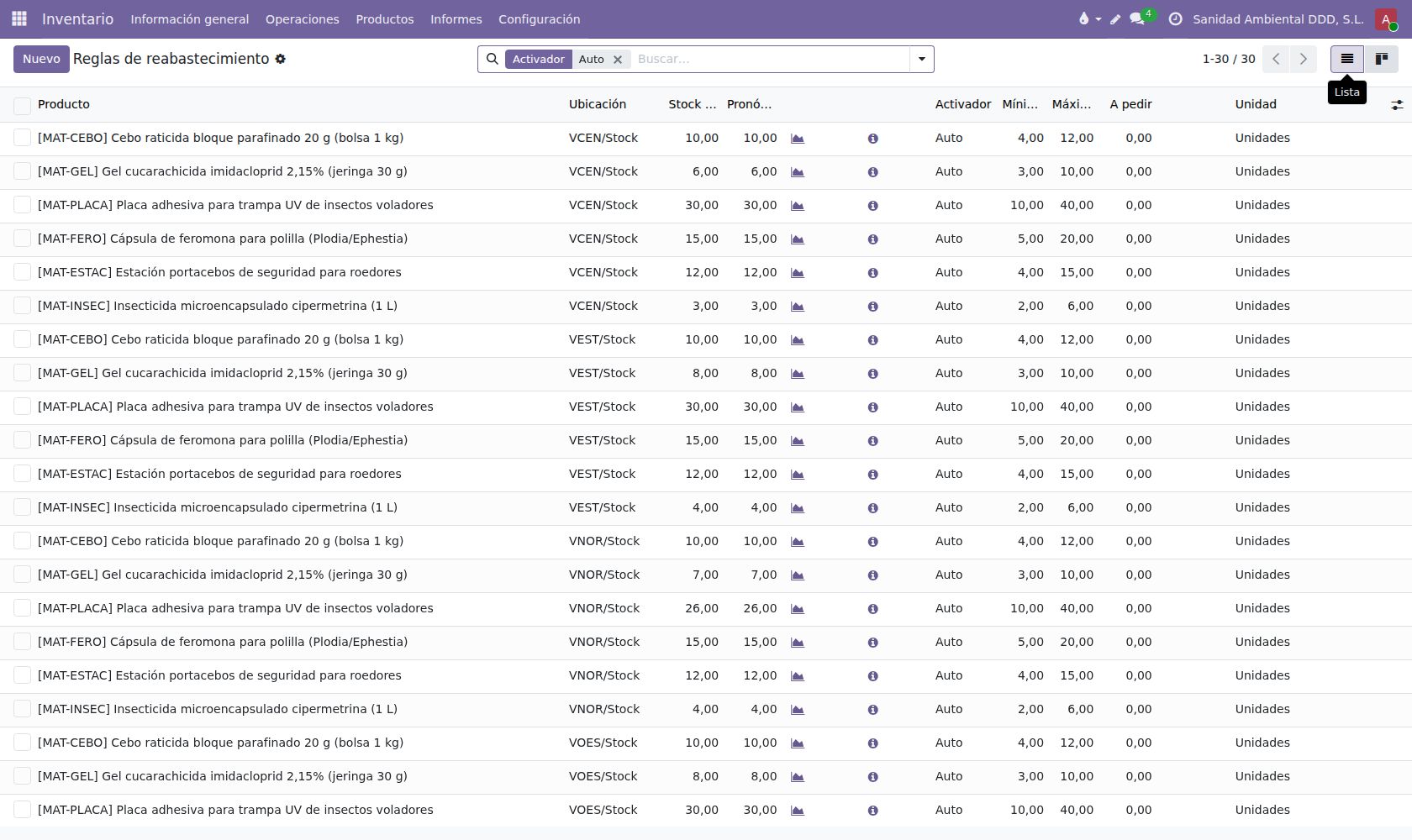Switch to Kanban view icon
This screenshot has height=840, width=1412.
(x=1381, y=59)
